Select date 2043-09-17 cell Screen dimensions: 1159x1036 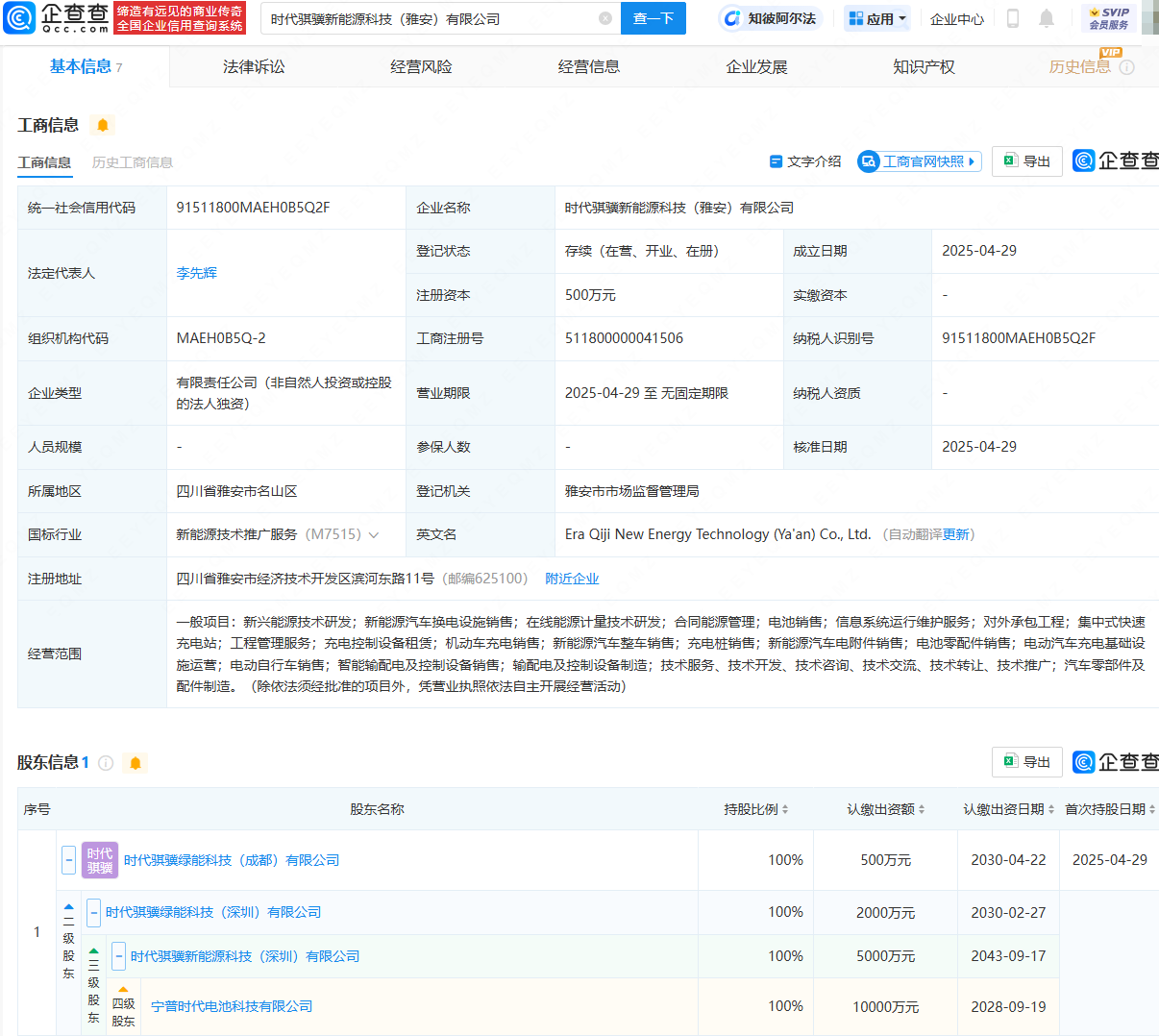click(x=1008, y=956)
